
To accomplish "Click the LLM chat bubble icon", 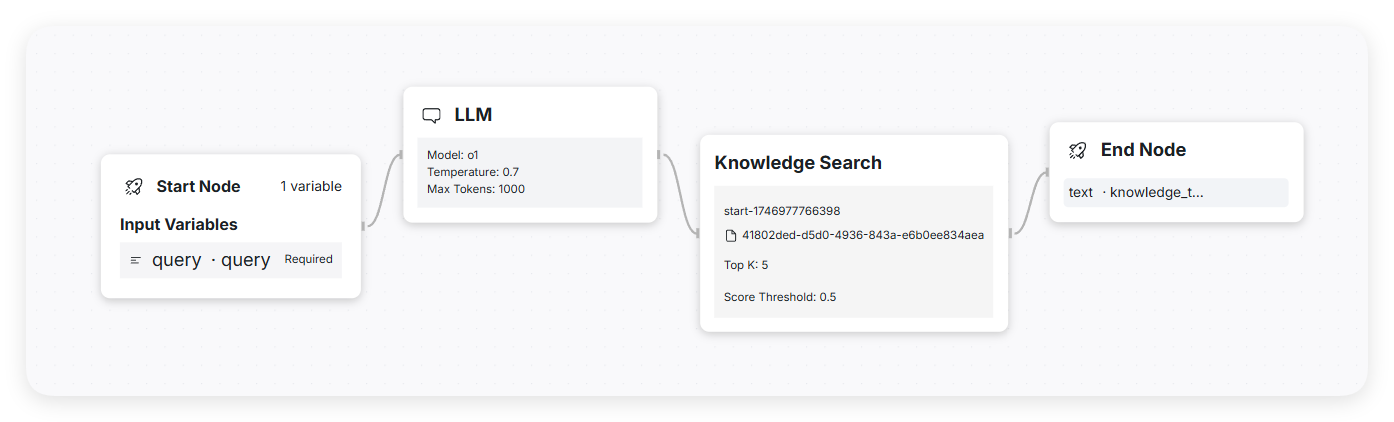I will 432,115.
